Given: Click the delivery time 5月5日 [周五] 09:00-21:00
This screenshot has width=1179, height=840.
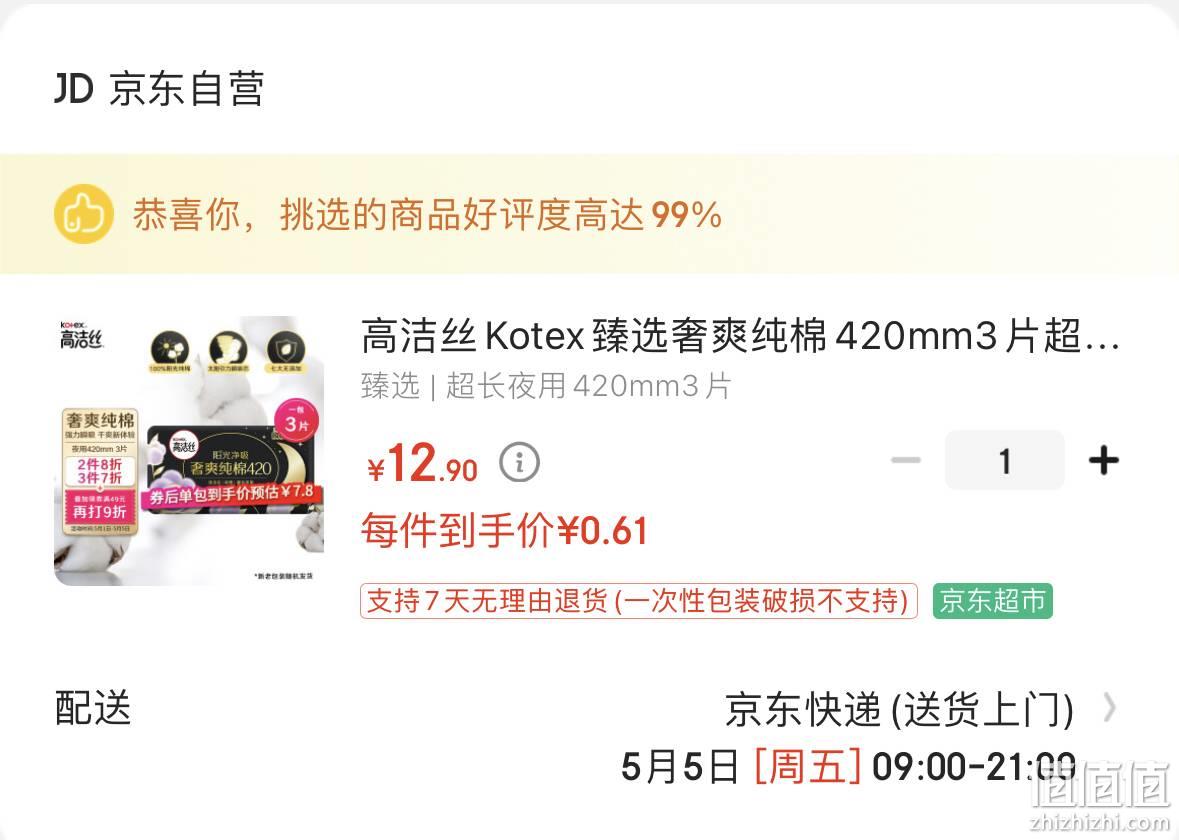Looking at the screenshot, I should [848, 767].
